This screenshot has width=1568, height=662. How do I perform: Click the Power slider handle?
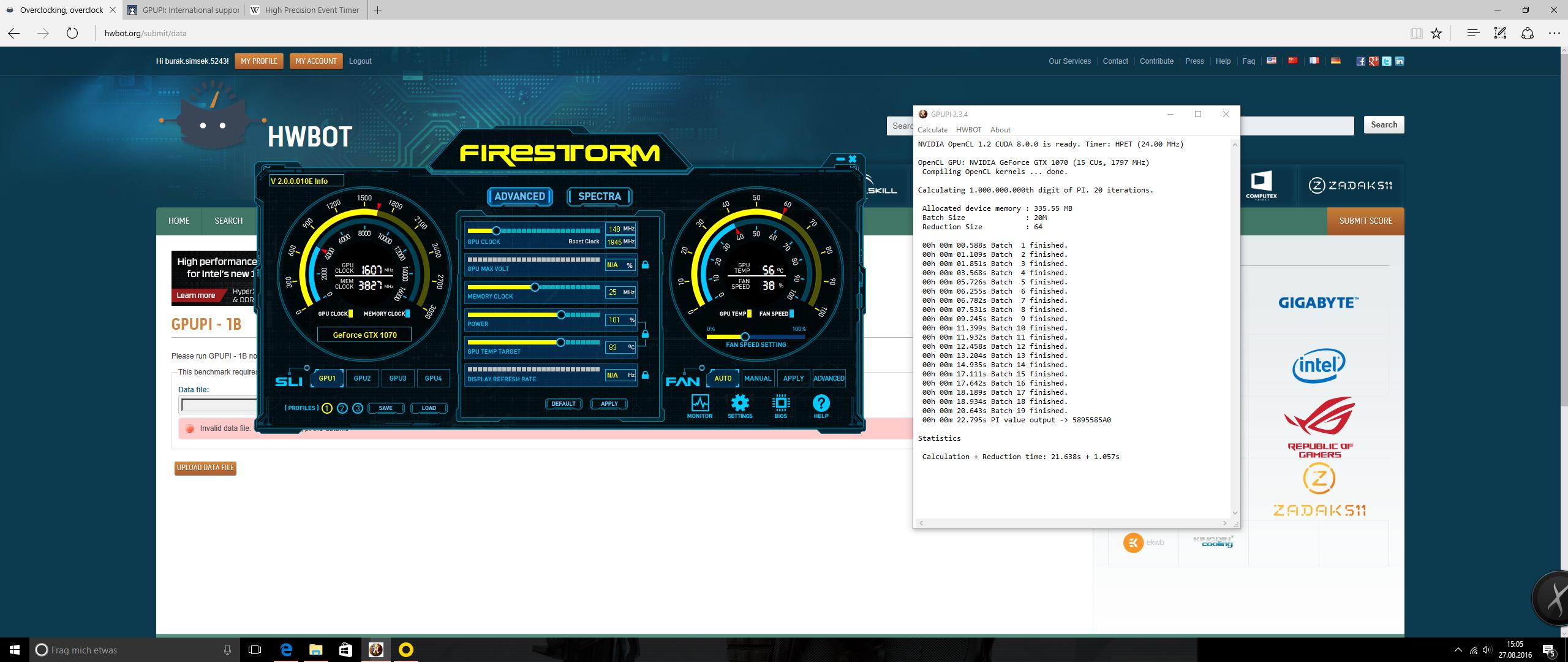(x=561, y=314)
